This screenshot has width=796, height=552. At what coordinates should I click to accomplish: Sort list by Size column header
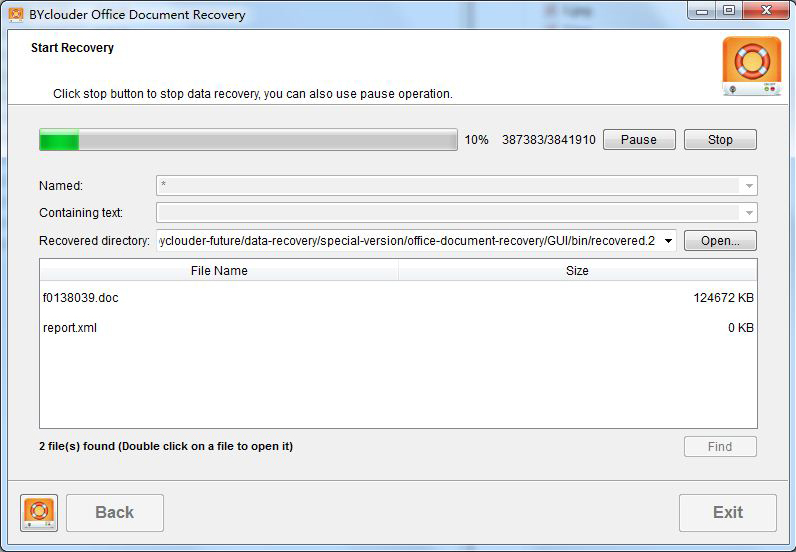(577, 271)
